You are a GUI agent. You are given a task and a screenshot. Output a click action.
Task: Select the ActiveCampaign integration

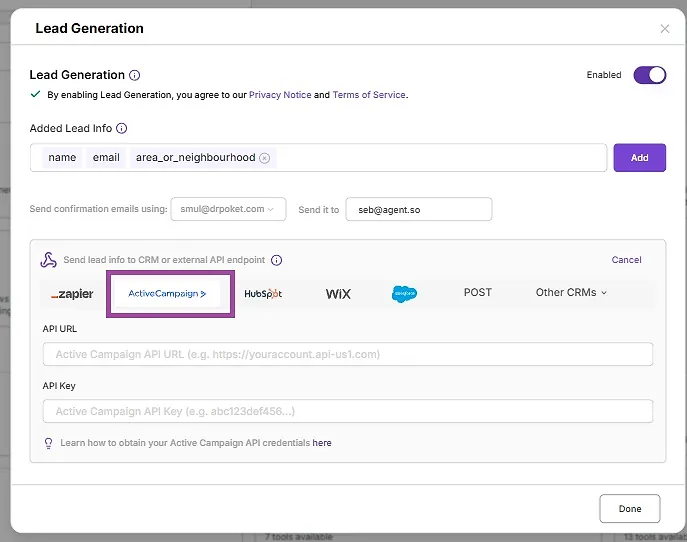tap(167, 294)
